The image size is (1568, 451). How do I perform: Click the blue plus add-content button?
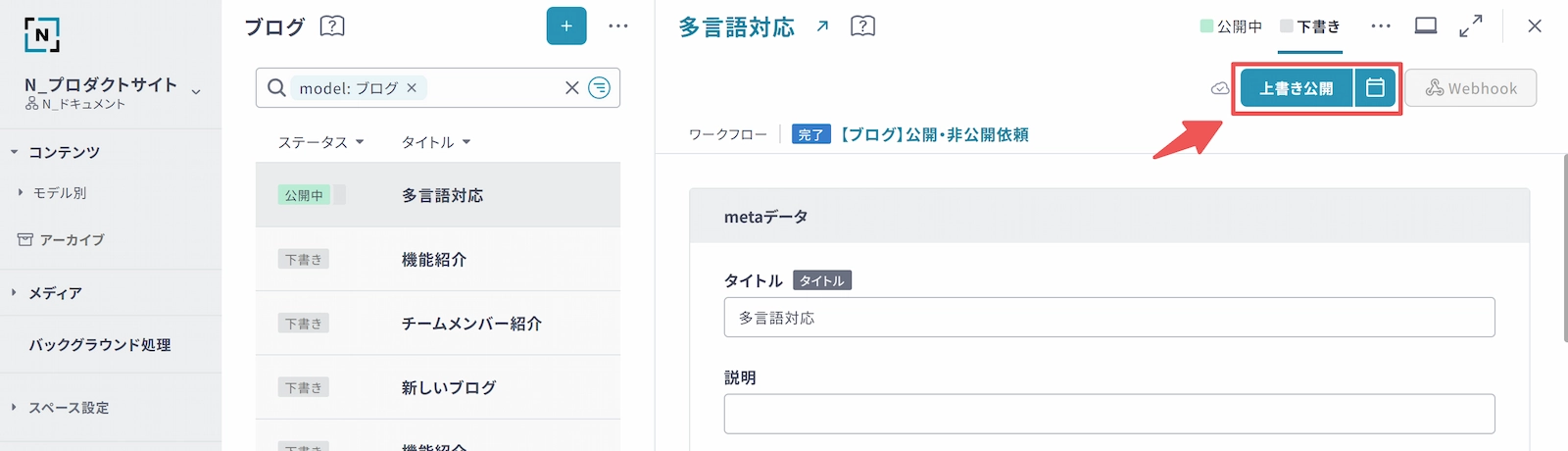tap(565, 26)
